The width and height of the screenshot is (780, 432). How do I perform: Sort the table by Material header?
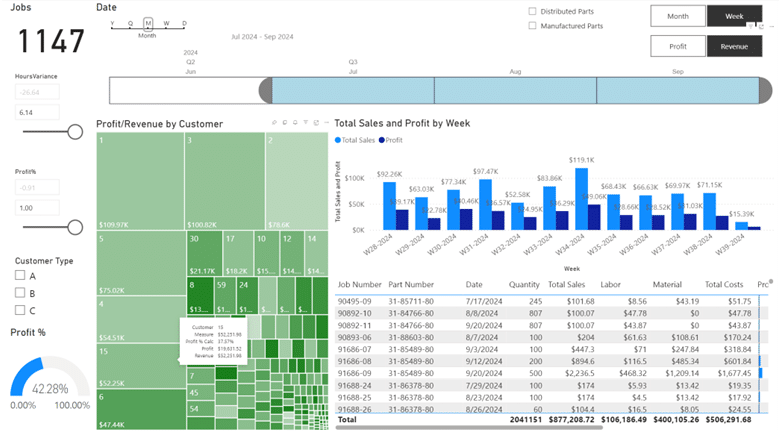click(x=667, y=285)
